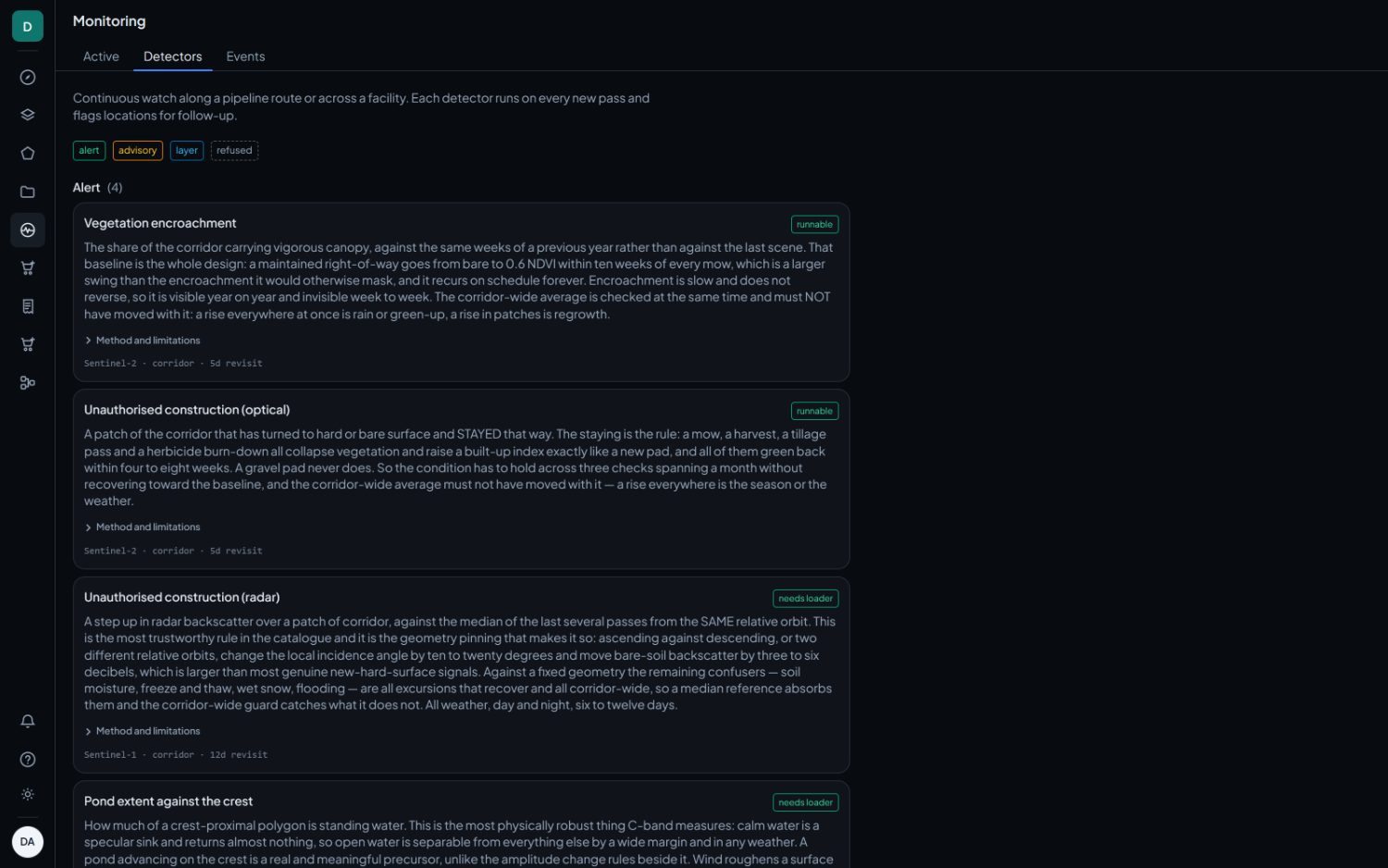Open the stacked layers icon in sidebar
The width and height of the screenshot is (1388, 868).
tap(28, 115)
